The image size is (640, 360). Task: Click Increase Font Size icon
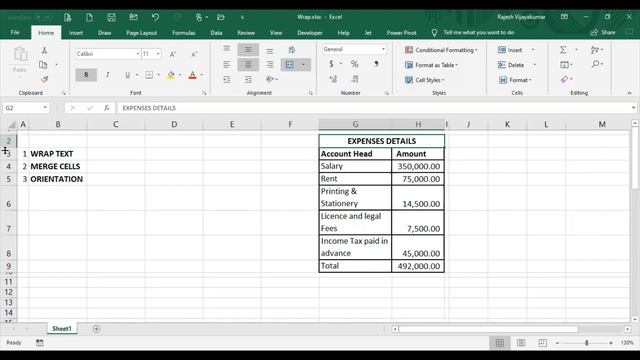pyautogui.click(x=173, y=54)
